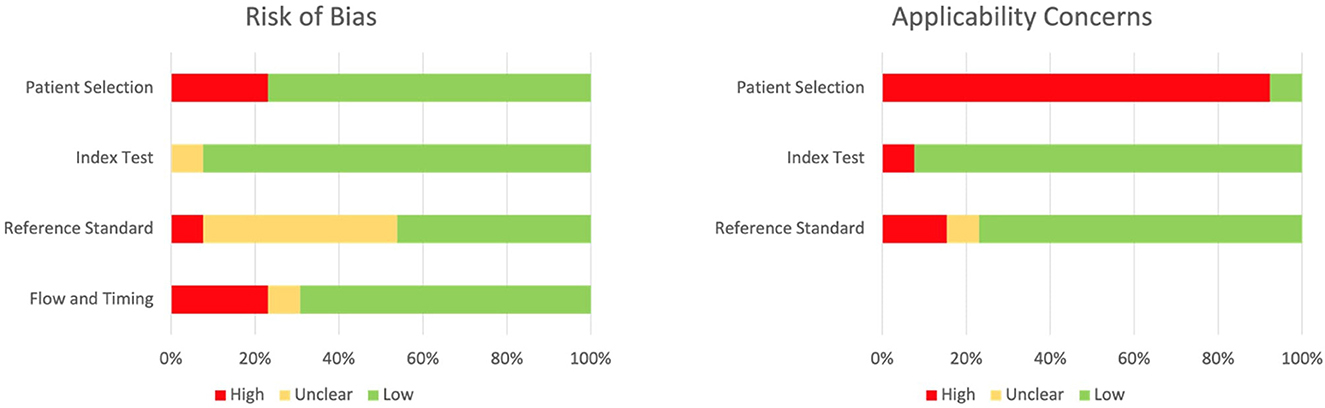The height and width of the screenshot is (408, 1325).
Task: Click the Reference Standard label in Applicability Concerns chart
Action: (789, 229)
